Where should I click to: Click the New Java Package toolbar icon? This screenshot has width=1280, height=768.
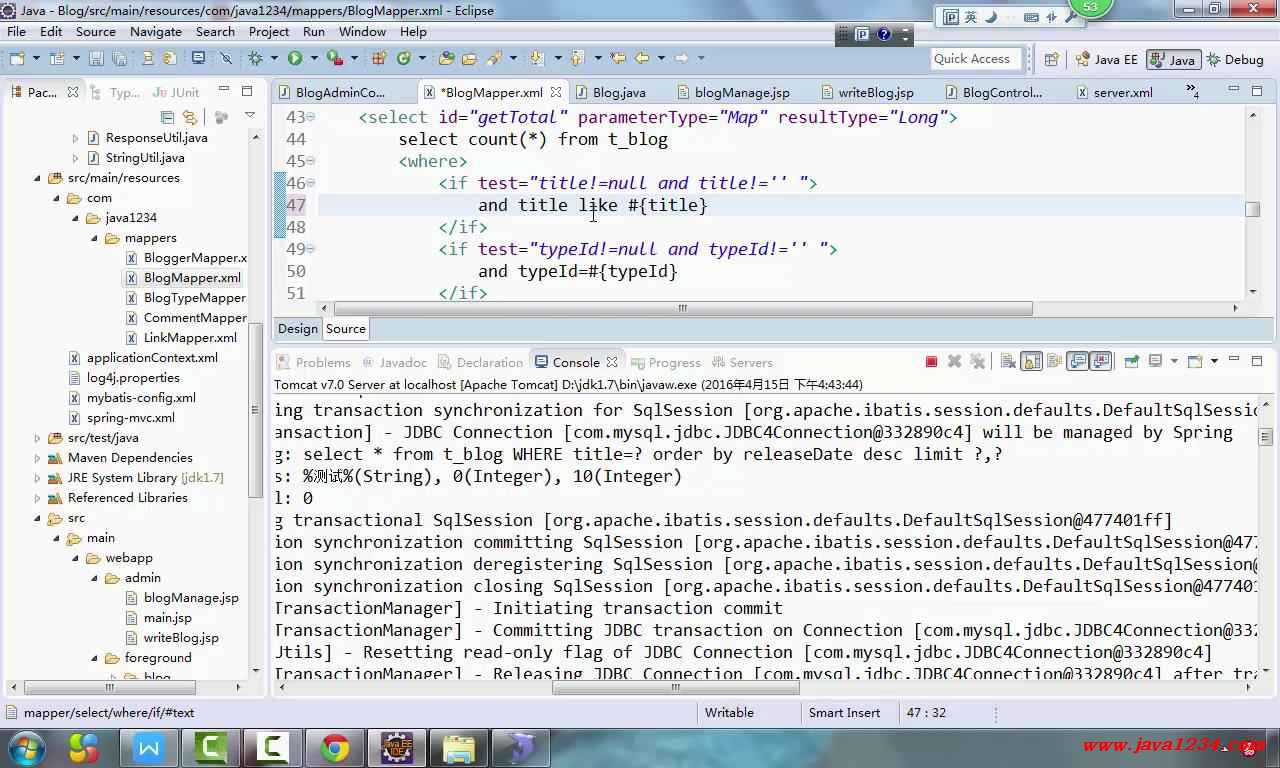[x=380, y=58]
